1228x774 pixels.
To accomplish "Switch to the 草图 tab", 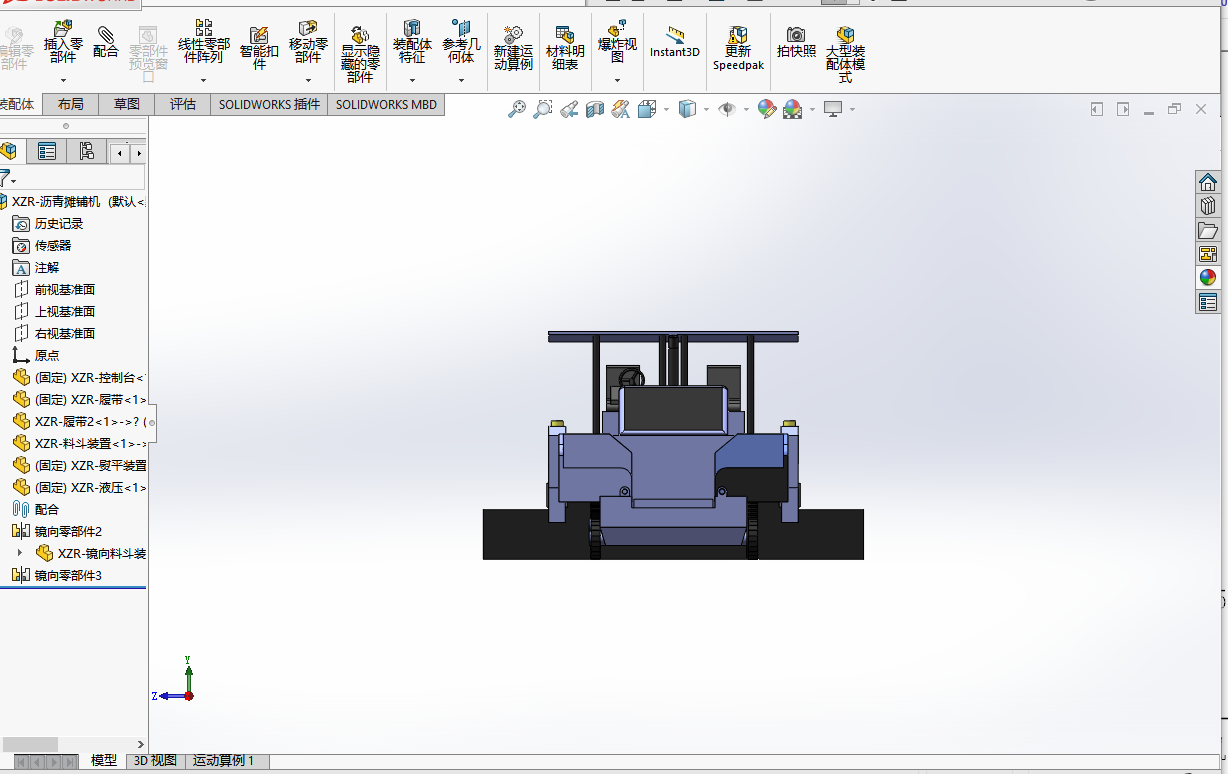I will (x=126, y=104).
